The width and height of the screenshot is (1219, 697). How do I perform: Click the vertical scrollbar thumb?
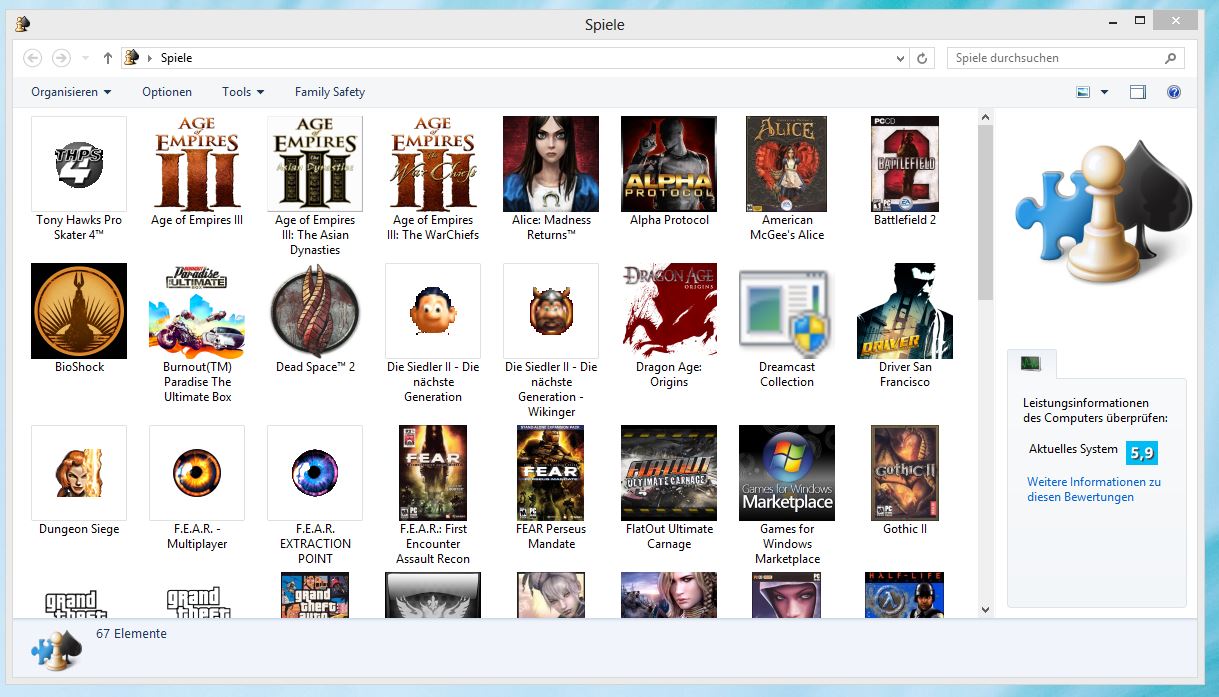(x=985, y=212)
